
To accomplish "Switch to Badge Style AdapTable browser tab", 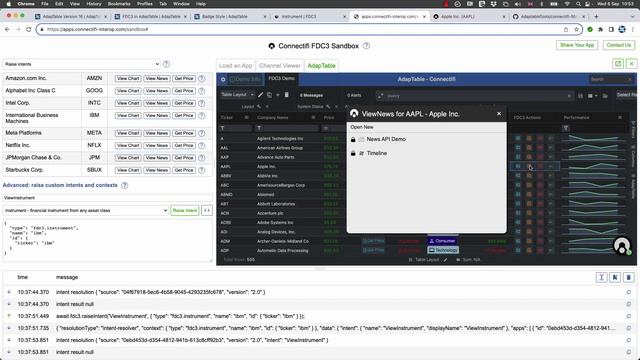I will tap(230, 17).
